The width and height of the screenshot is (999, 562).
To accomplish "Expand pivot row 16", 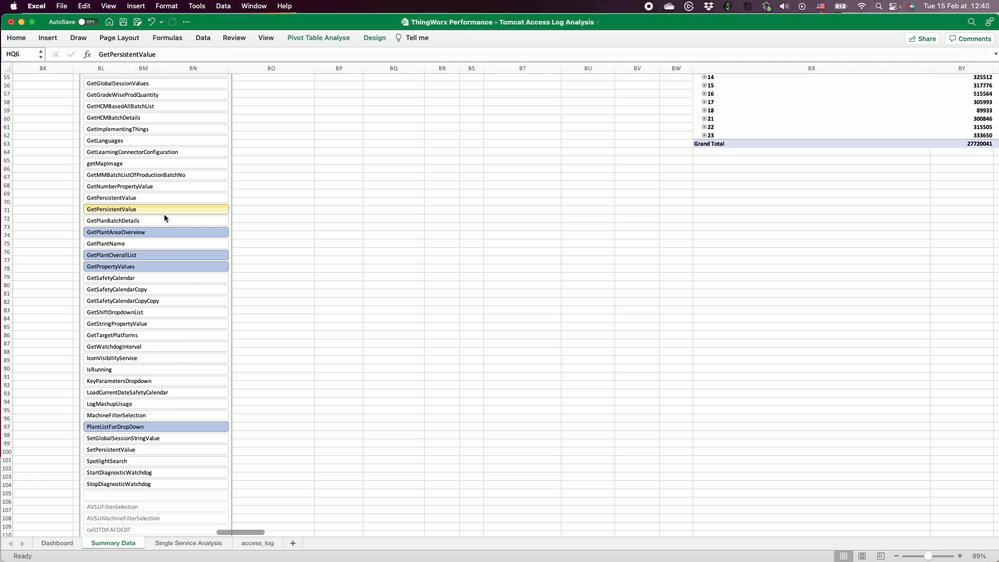I will [x=704, y=94].
